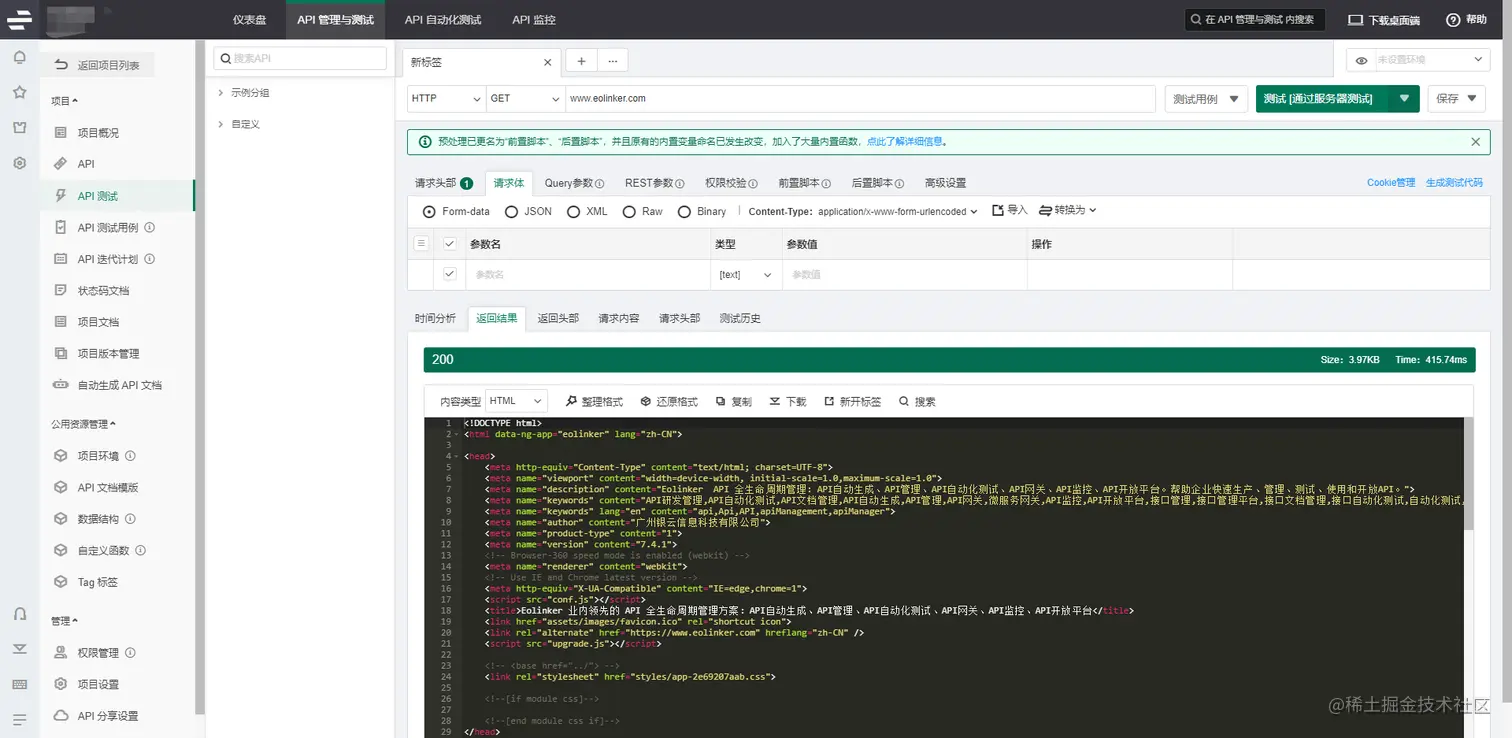Toggle the header select-all parameters checkbox
This screenshot has height=738, width=1512.
point(450,244)
